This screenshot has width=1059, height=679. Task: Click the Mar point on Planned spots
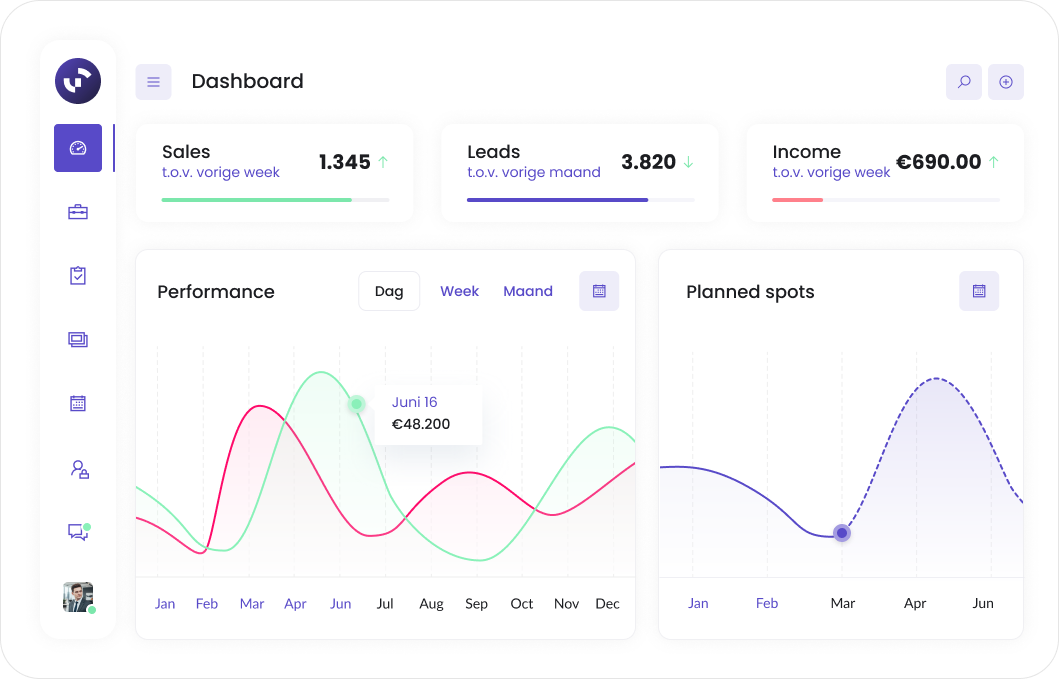click(842, 533)
